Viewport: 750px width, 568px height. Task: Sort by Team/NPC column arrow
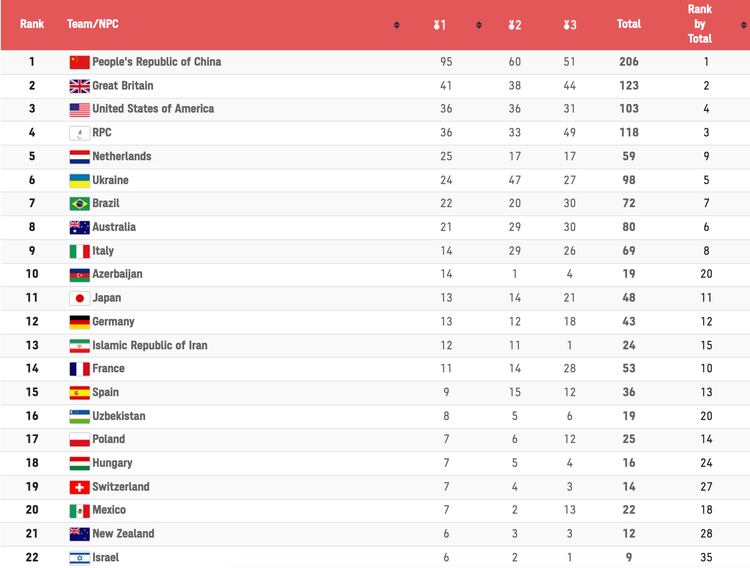coord(397,25)
